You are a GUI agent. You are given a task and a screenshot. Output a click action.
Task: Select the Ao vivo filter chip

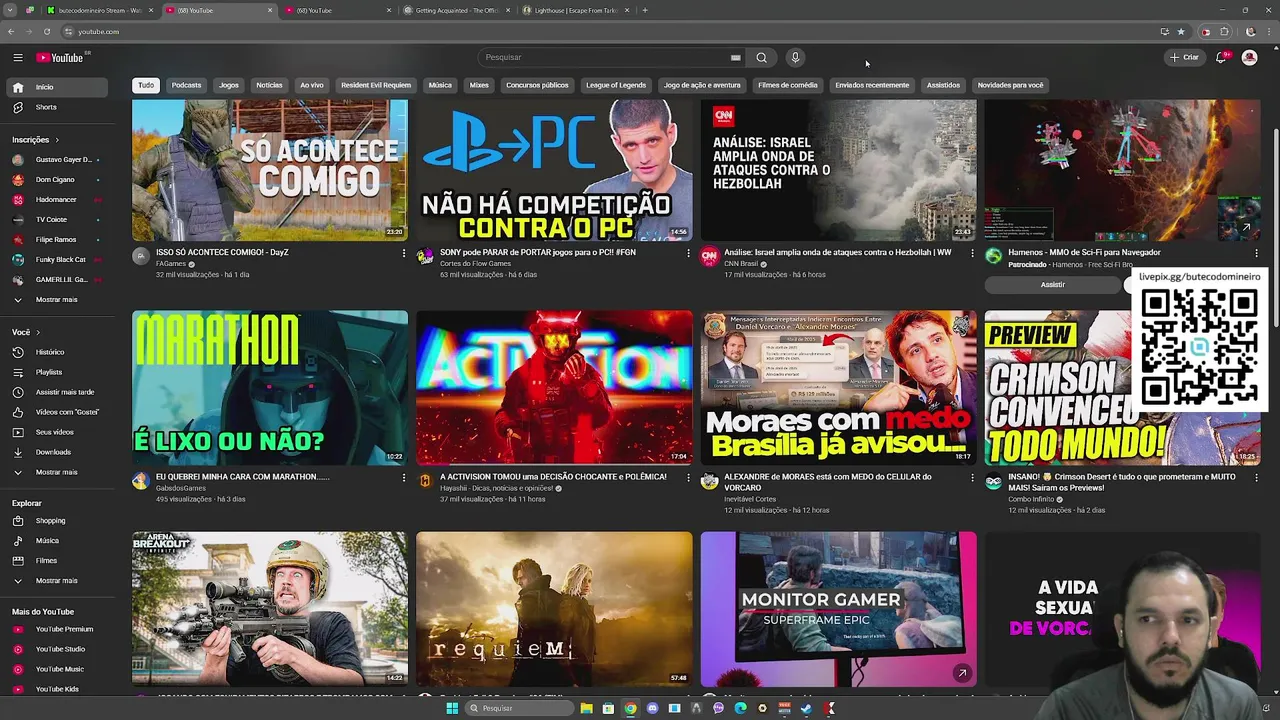[312, 85]
